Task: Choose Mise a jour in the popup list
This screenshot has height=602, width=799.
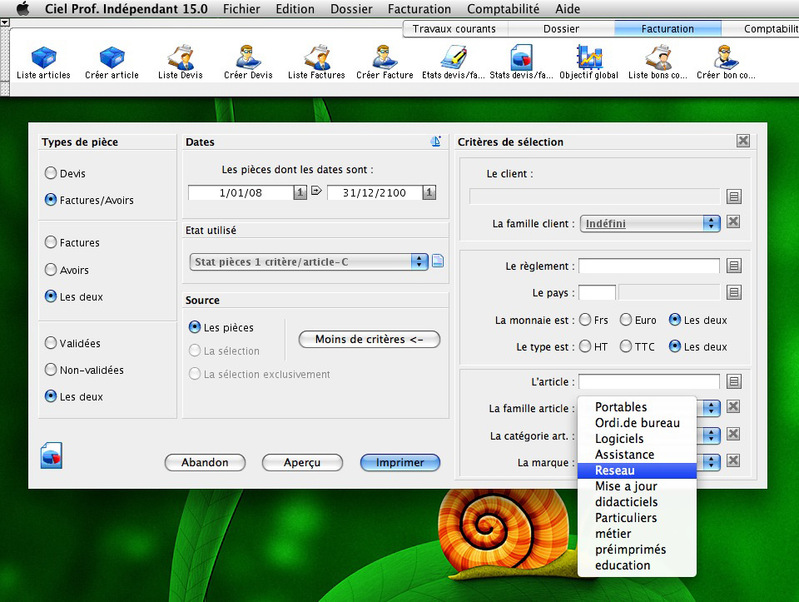Action: (x=637, y=486)
